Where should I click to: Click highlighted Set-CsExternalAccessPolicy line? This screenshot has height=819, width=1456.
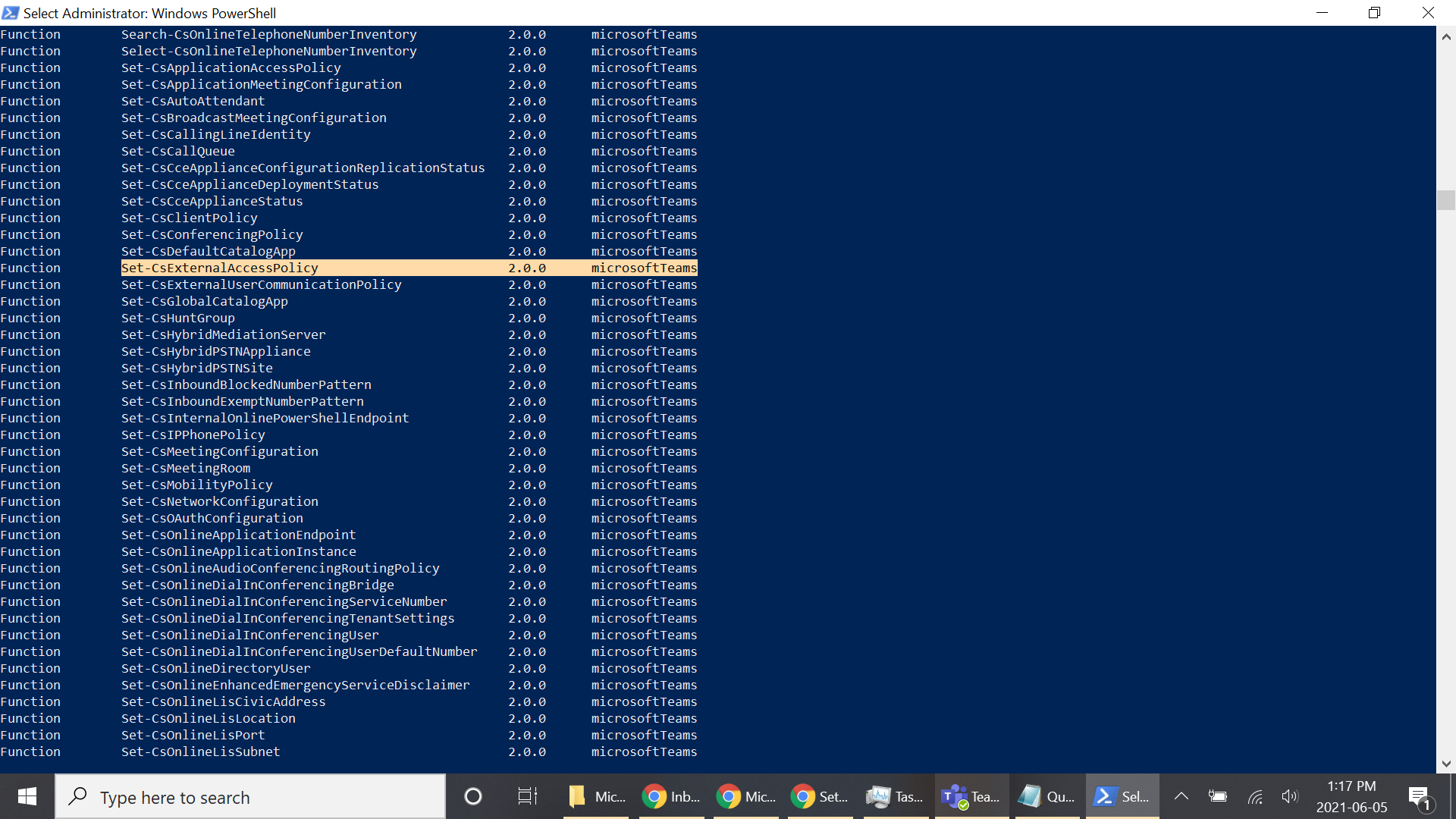(409, 268)
